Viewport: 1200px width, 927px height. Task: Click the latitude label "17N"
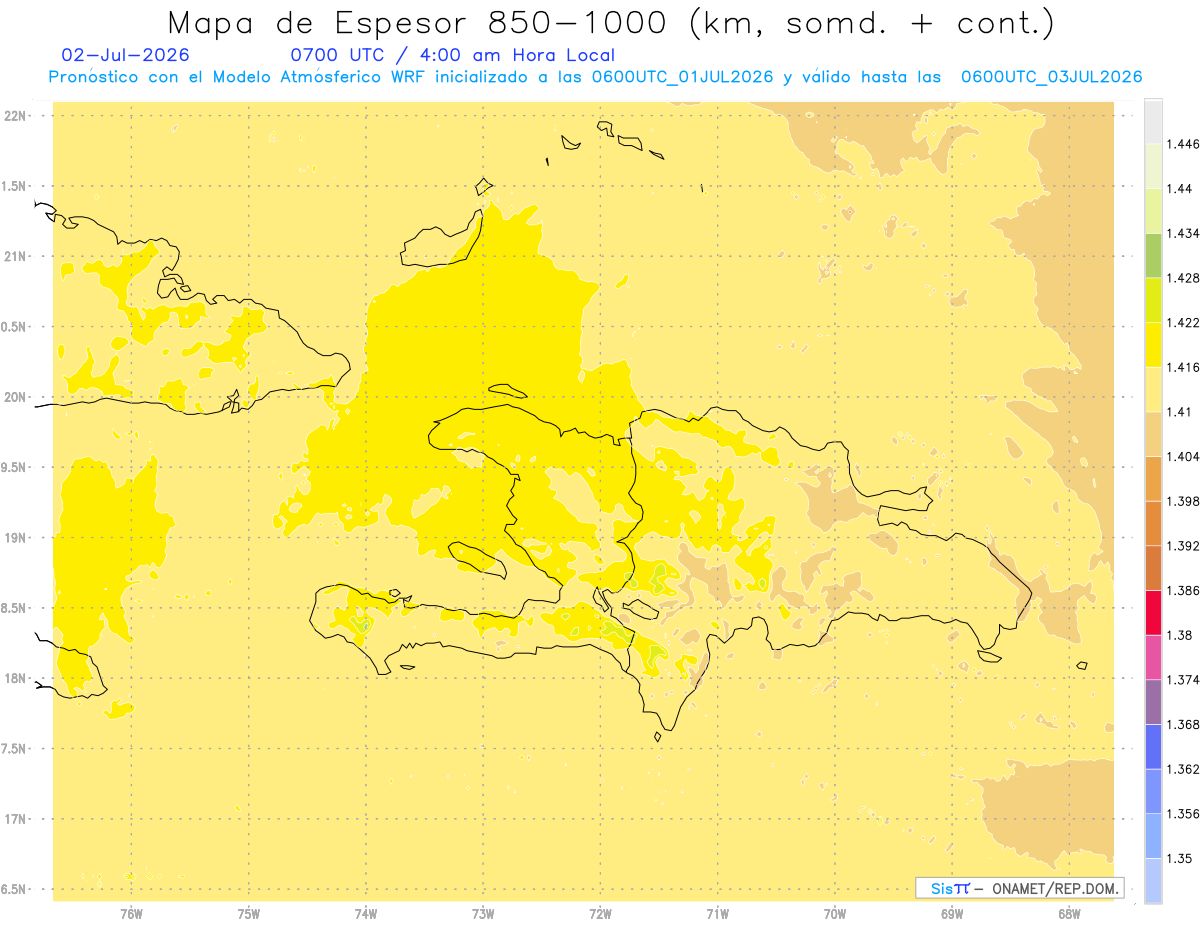tap(14, 819)
